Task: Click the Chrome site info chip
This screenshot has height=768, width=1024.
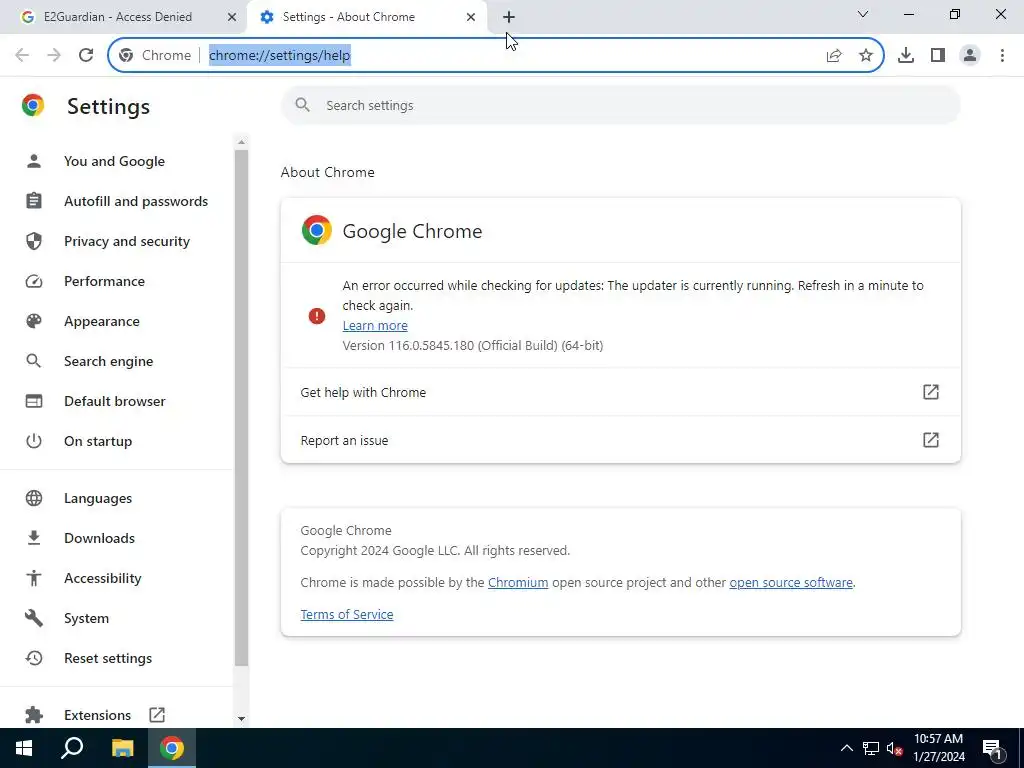Action: pos(155,56)
